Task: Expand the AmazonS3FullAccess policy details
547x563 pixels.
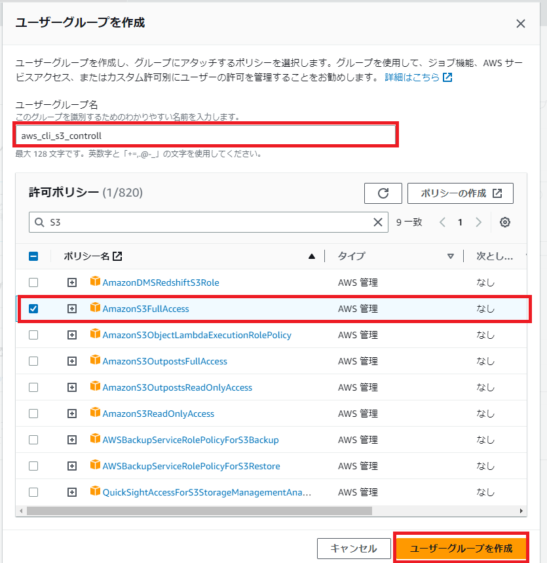Action: click(x=72, y=309)
